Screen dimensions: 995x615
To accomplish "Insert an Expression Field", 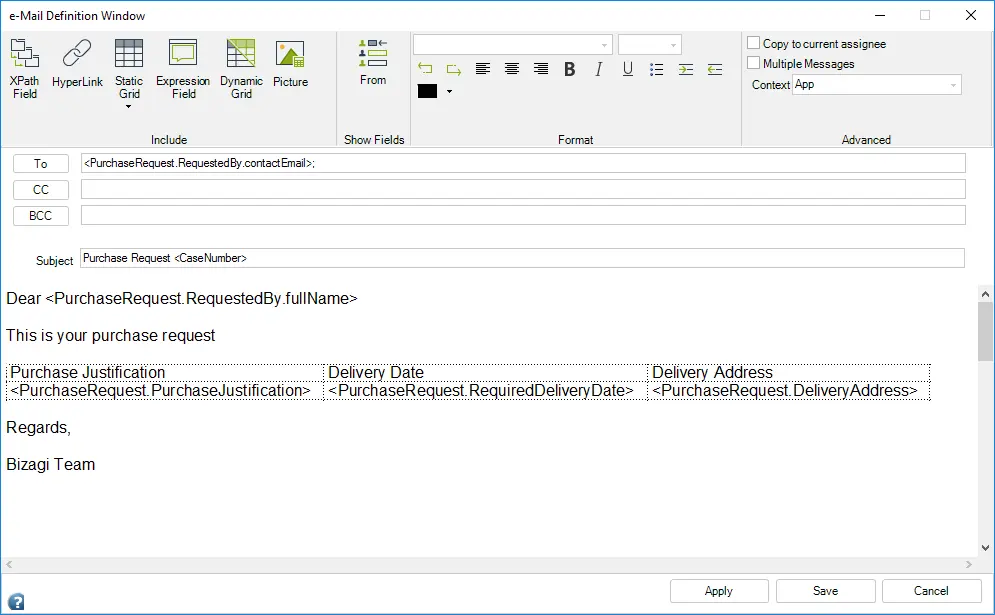I will click(x=183, y=69).
